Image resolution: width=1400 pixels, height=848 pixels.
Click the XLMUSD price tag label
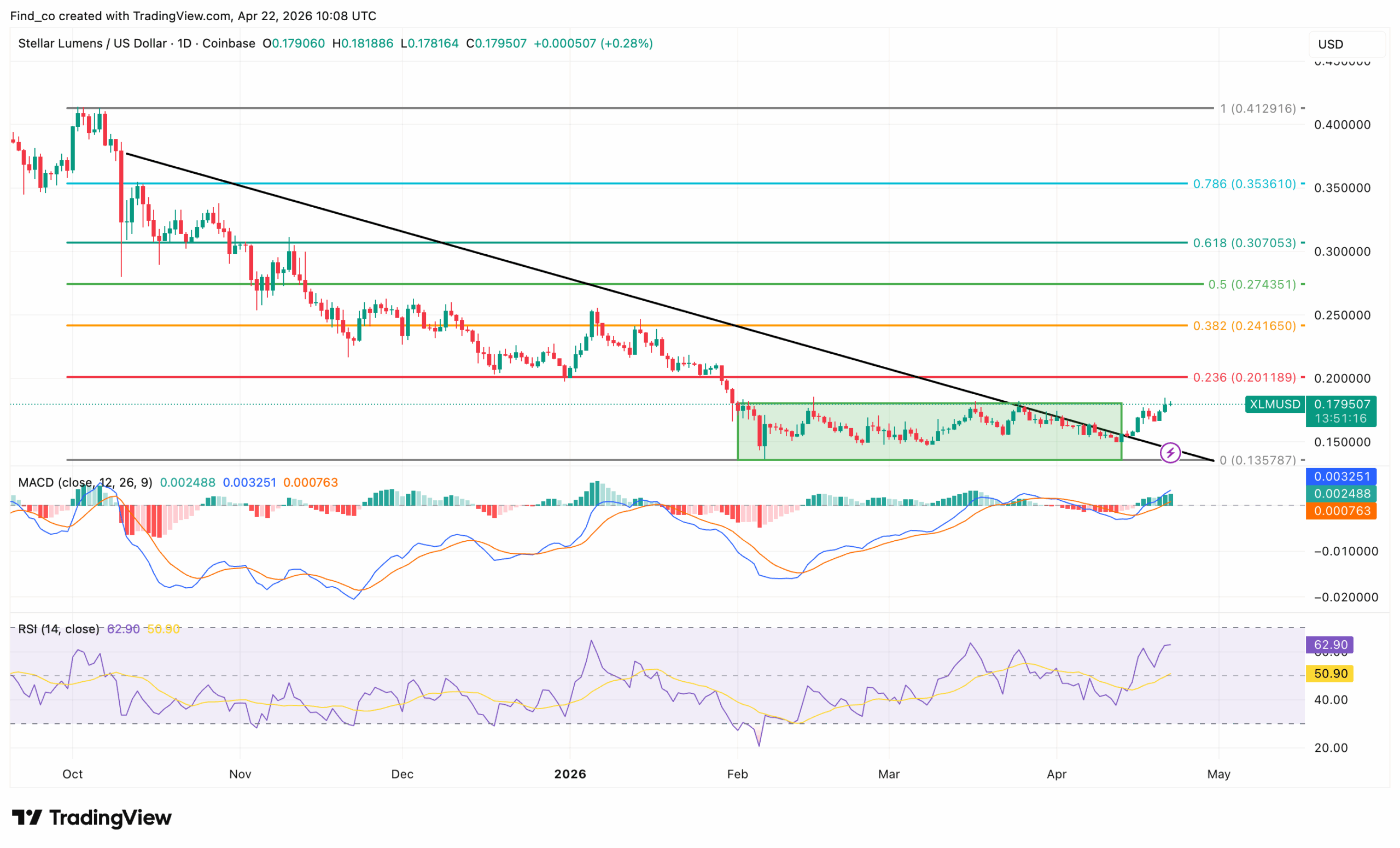coord(1274,404)
